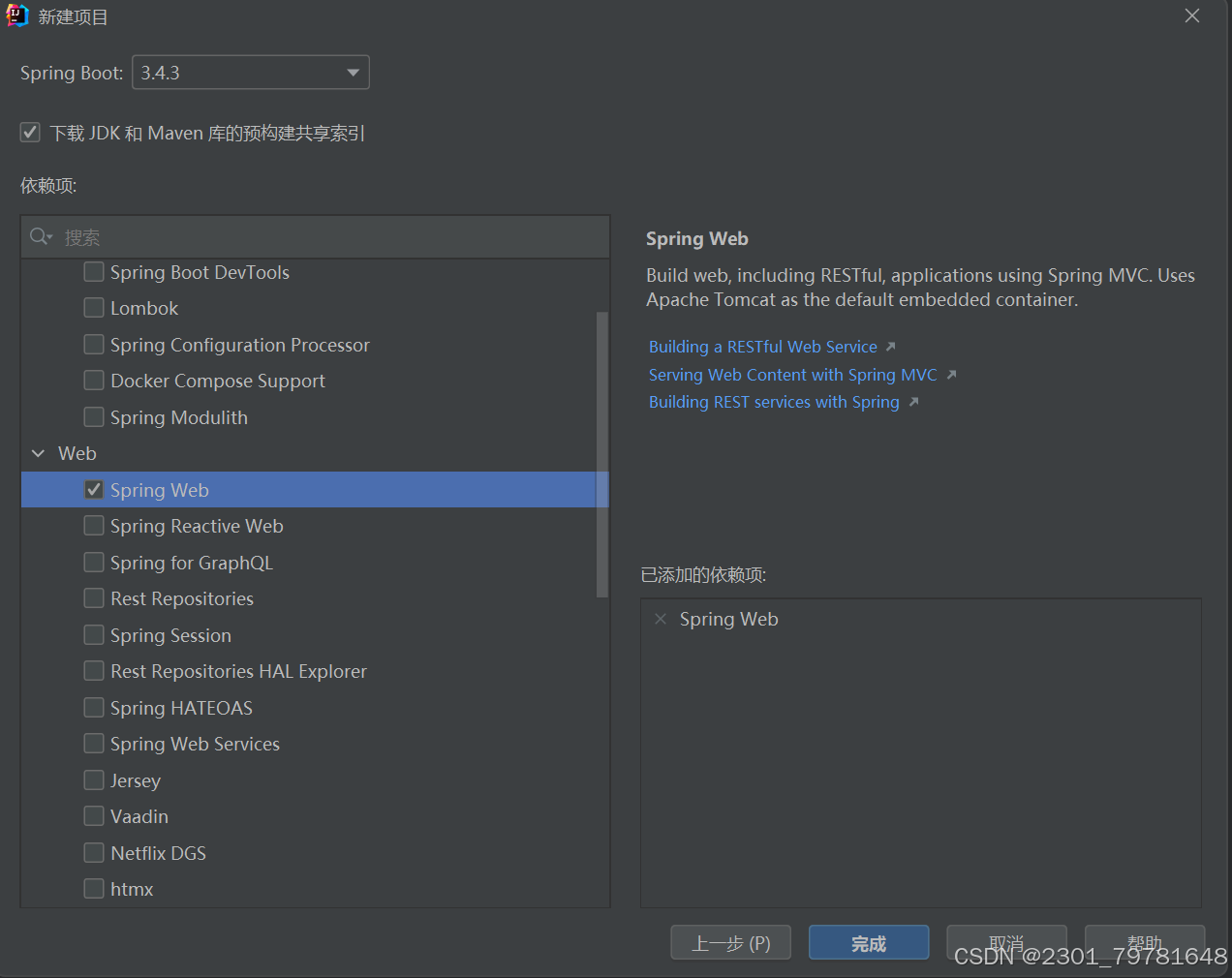The image size is (1232, 978).
Task: Open the external arrow next to Building a RESTful Web Service
Action: point(891,346)
